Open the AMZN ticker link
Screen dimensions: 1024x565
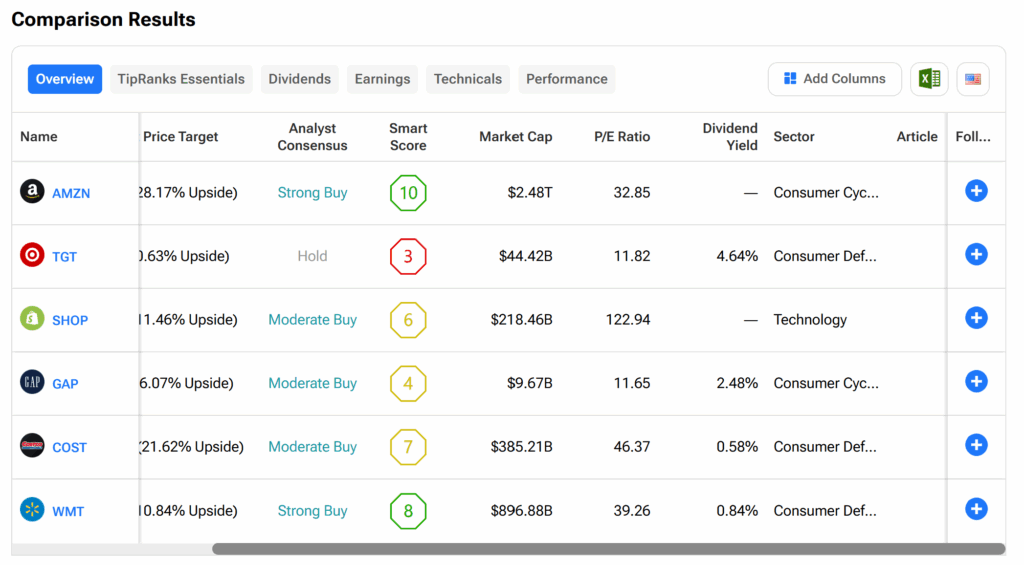click(71, 193)
